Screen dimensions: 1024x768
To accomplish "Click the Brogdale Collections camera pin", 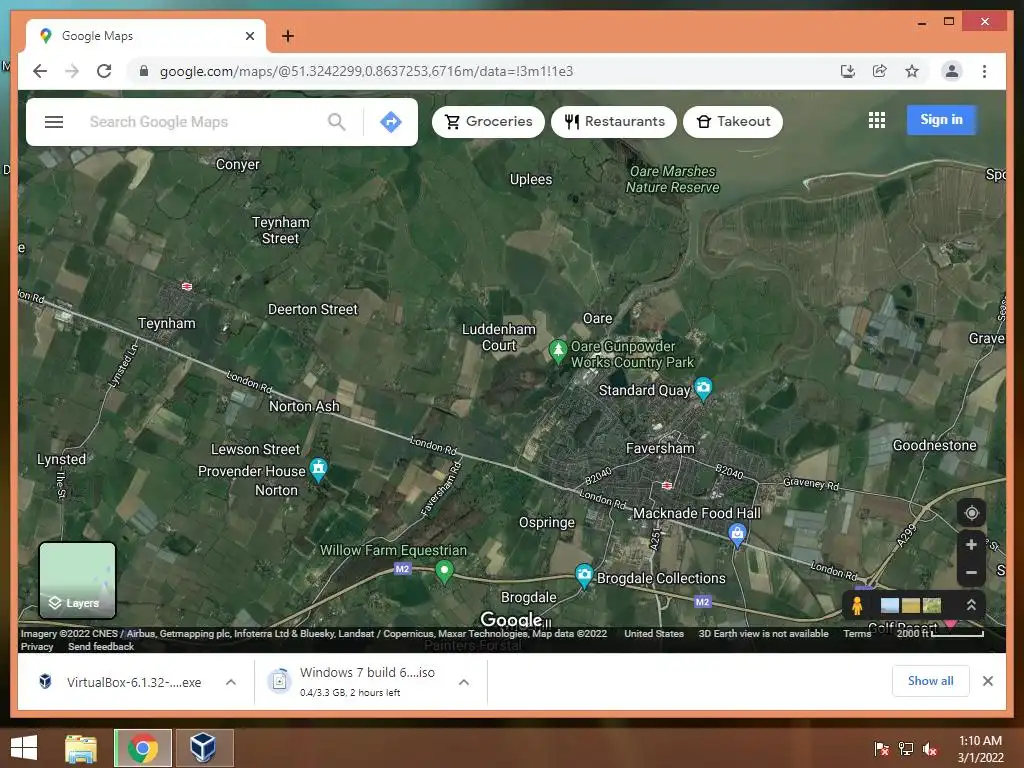I will [584, 576].
